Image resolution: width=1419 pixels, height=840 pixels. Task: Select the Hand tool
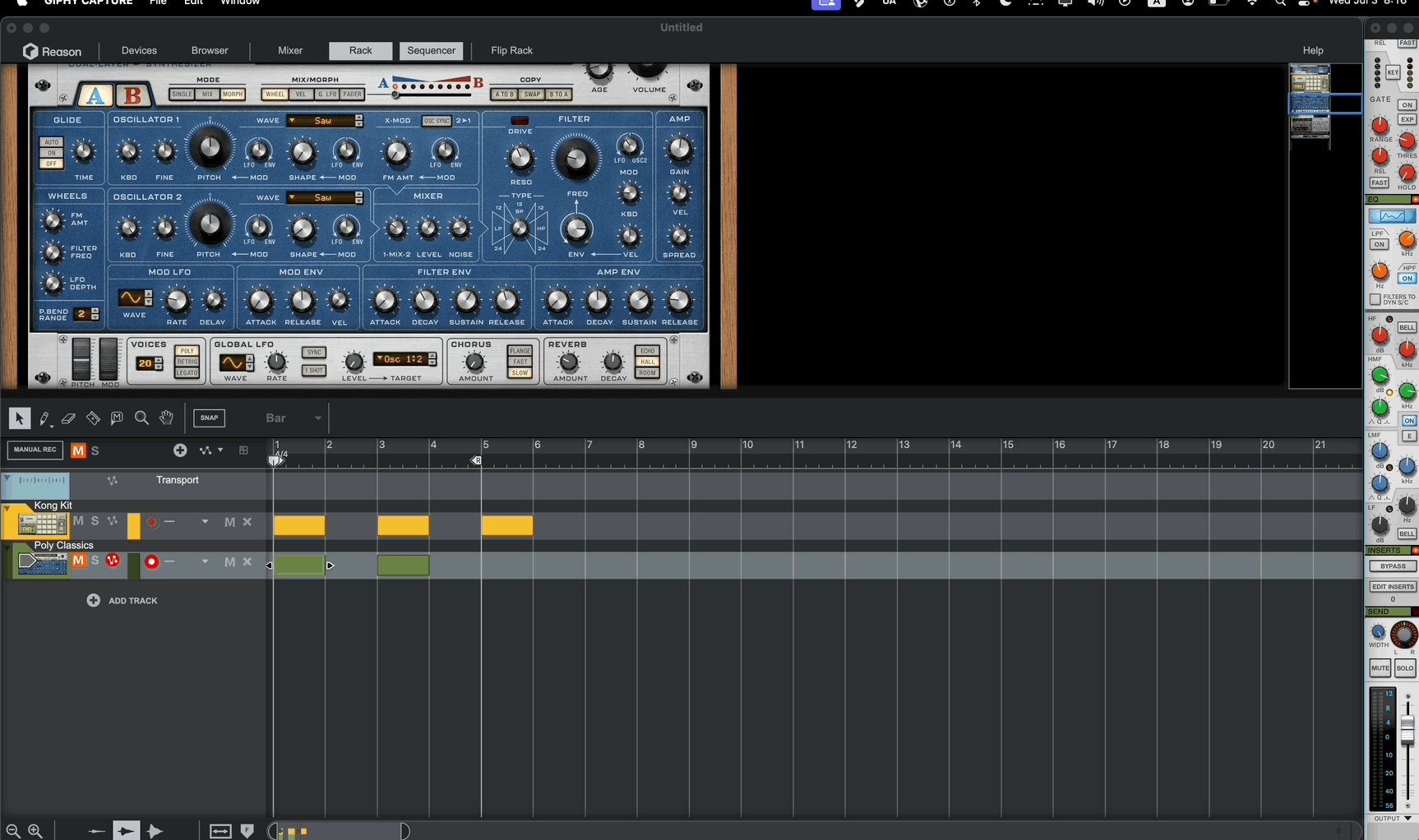[166, 418]
